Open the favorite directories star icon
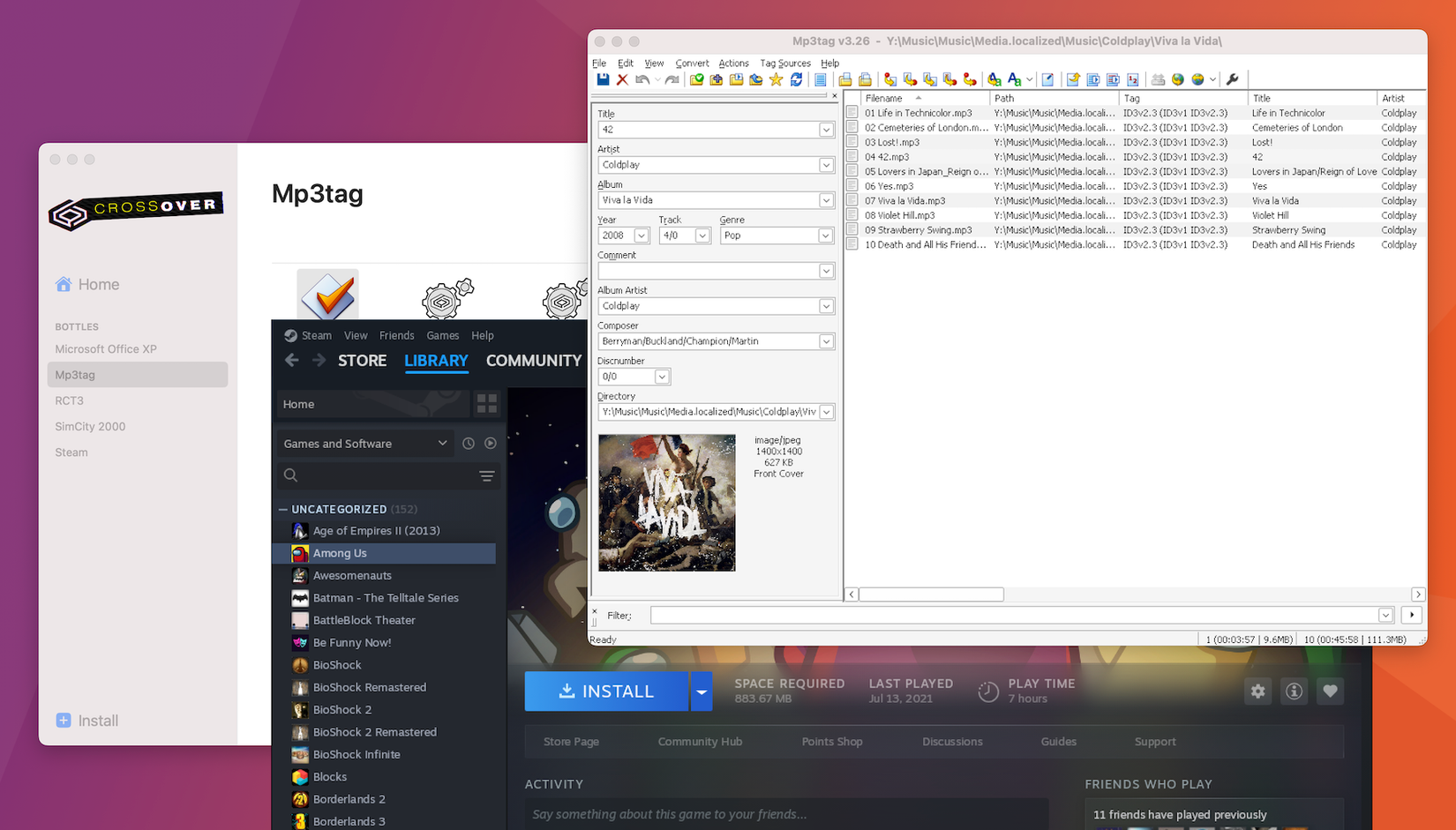This screenshot has height=830, width=1456. 776,79
